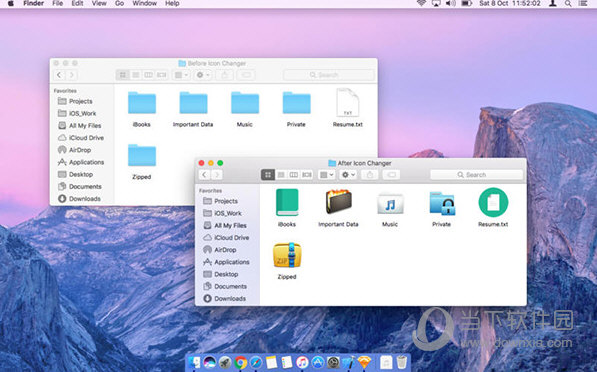Open the iBooks green book folder
The height and width of the screenshot is (372, 597).
[x=287, y=203]
